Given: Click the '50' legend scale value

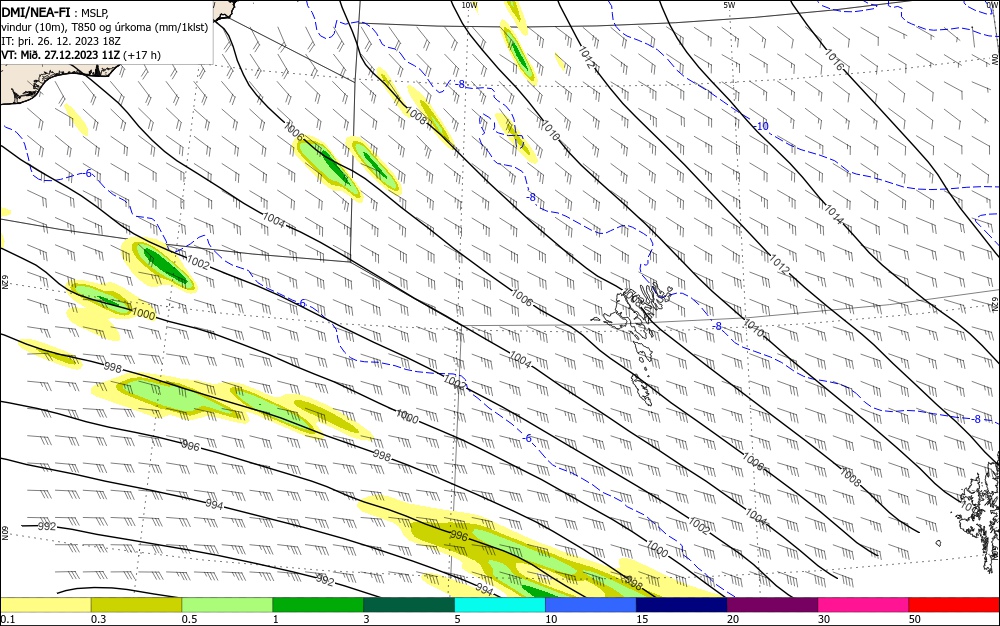Looking at the screenshot, I should (915, 619).
